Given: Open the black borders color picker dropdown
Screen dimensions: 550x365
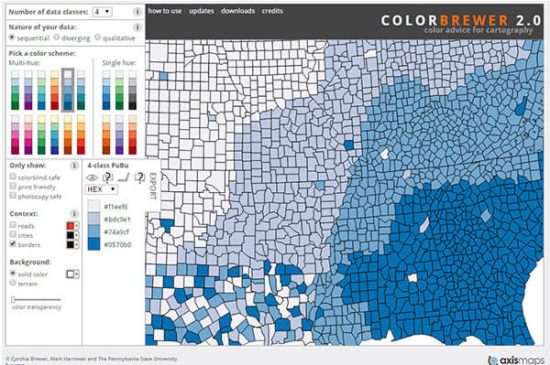Looking at the screenshot, I should [x=72, y=244].
